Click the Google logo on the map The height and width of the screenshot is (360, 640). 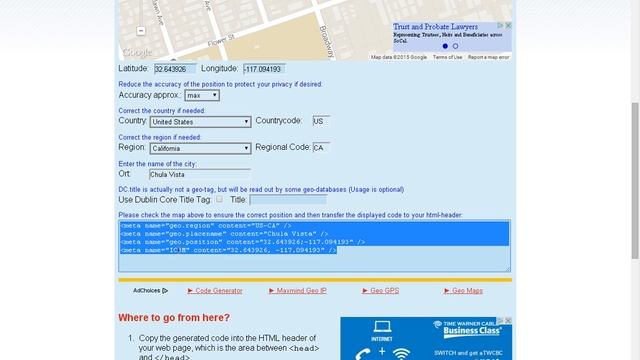[137, 53]
